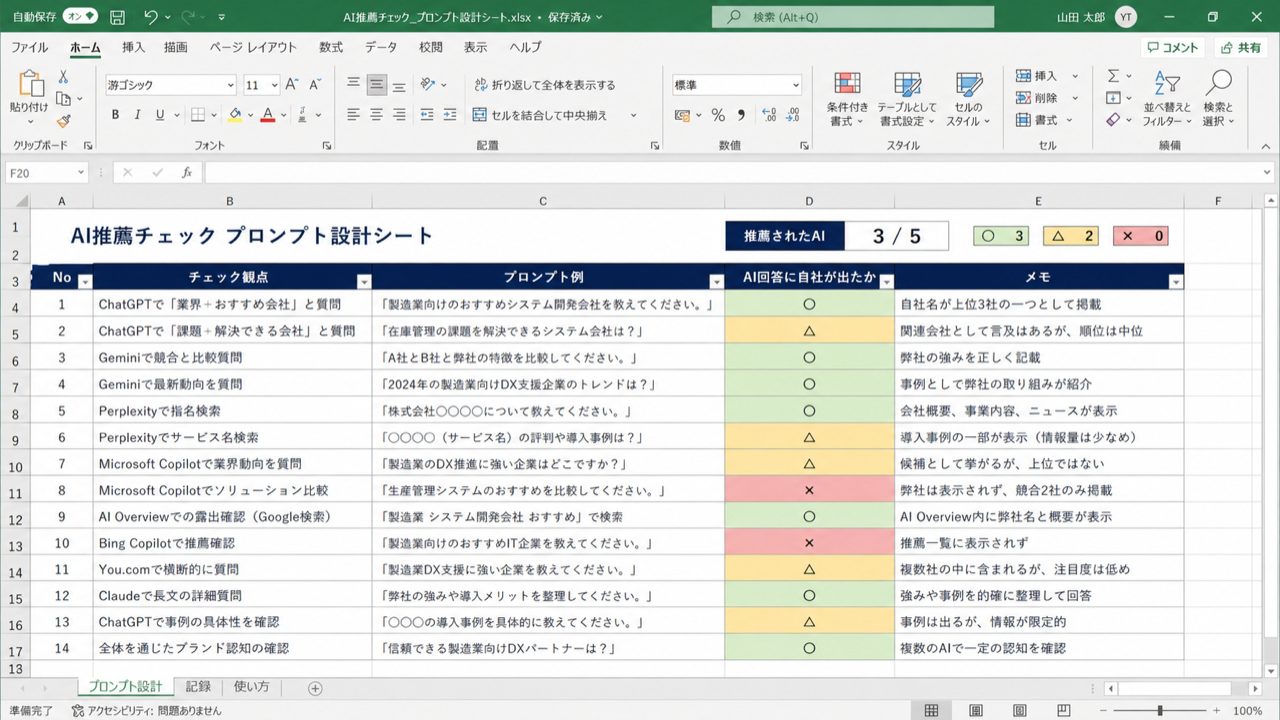
Task: Click 挿入 cells insert button
Action: [1036, 76]
